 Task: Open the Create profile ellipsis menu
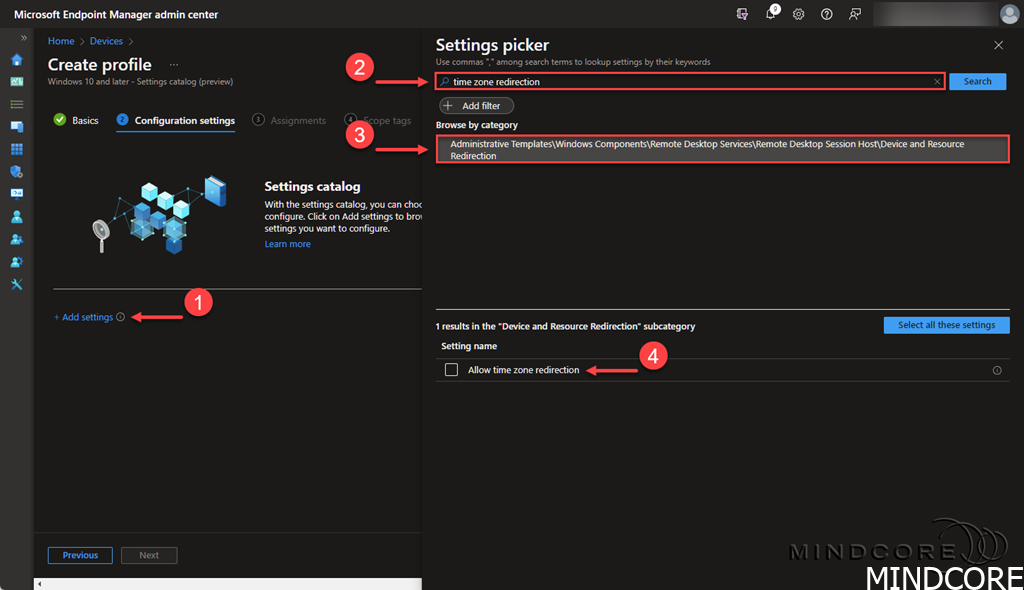[174, 65]
